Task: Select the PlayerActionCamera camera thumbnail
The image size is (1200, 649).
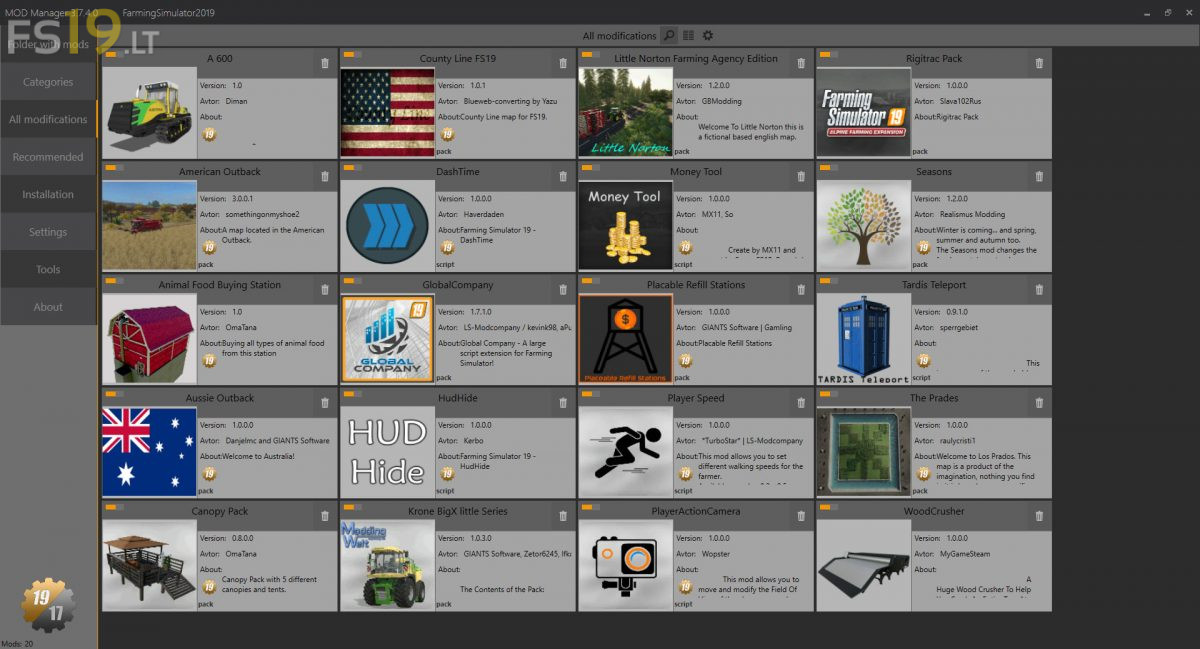Action: click(625, 563)
